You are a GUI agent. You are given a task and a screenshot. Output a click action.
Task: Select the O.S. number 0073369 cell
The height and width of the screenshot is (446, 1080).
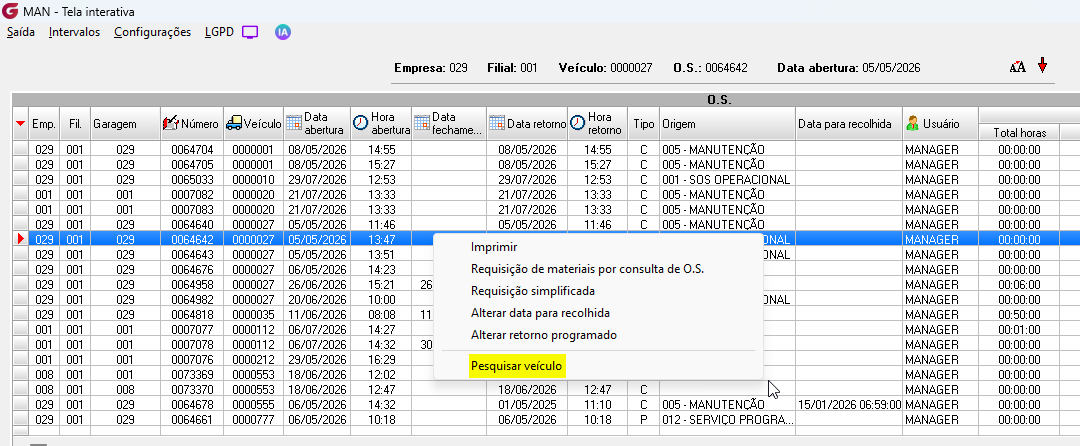click(194, 375)
